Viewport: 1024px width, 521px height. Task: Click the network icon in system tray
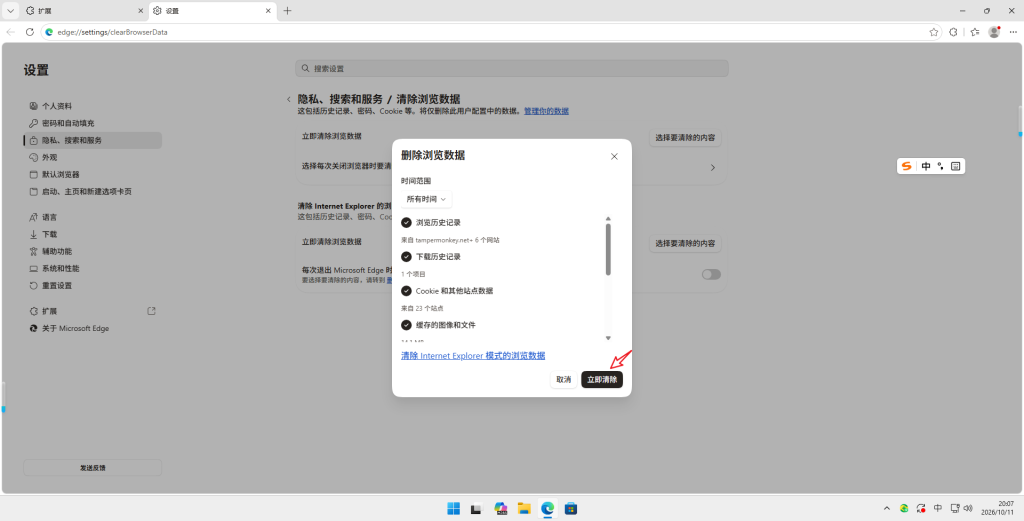pos(954,508)
